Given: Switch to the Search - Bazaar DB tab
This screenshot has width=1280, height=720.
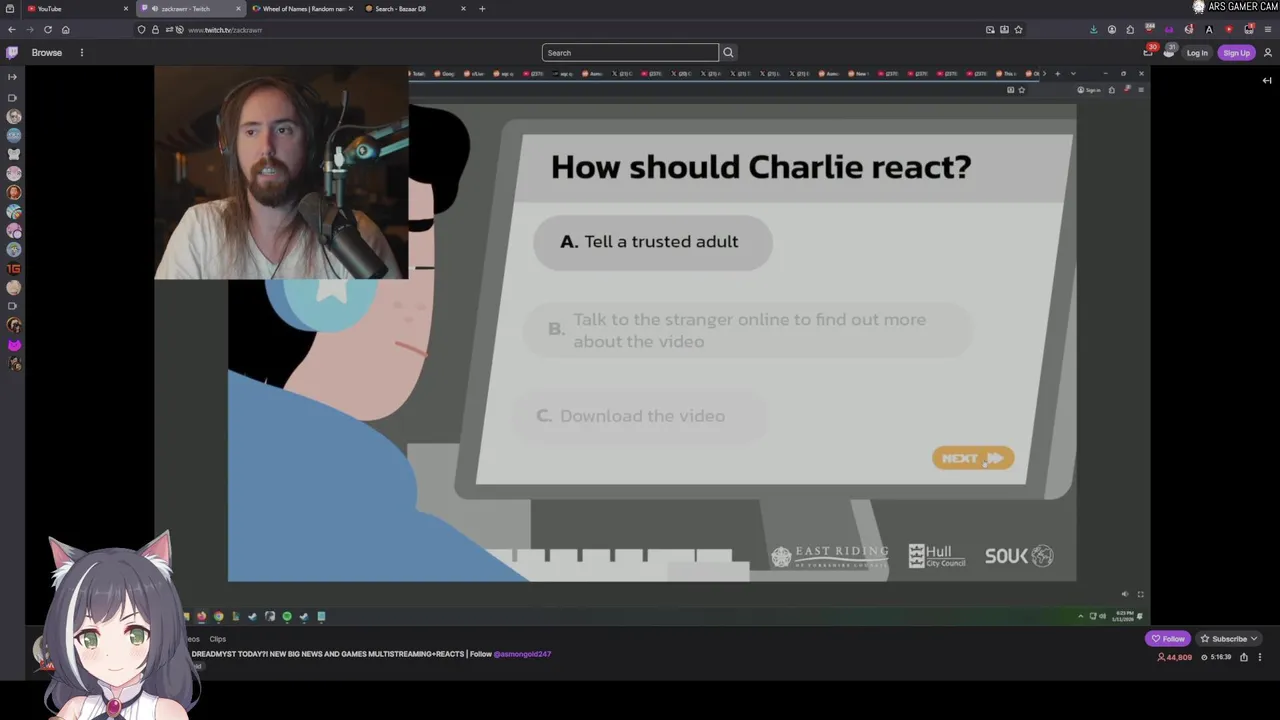Looking at the screenshot, I should (414, 9).
